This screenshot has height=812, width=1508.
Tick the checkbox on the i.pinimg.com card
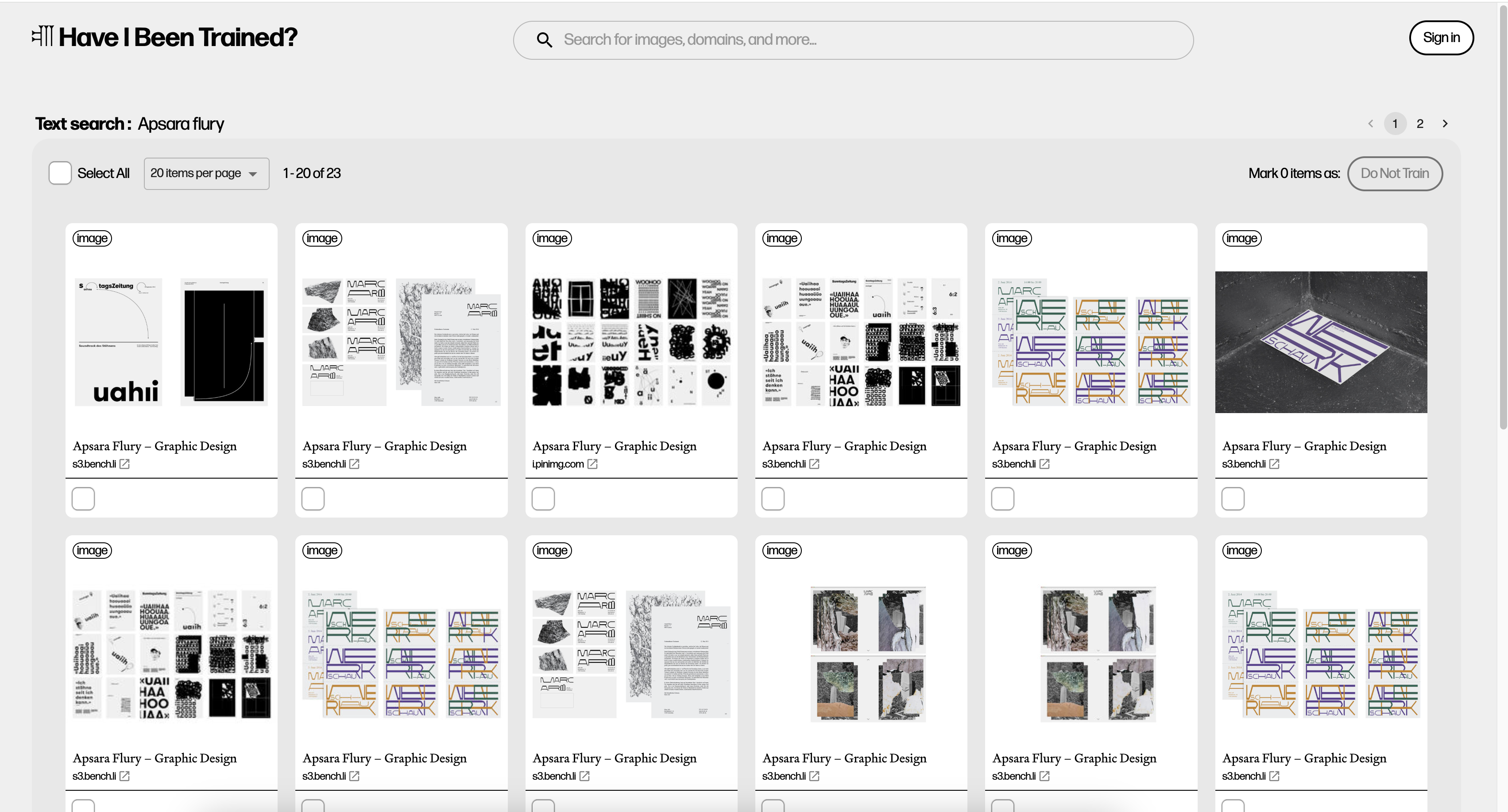click(543, 499)
